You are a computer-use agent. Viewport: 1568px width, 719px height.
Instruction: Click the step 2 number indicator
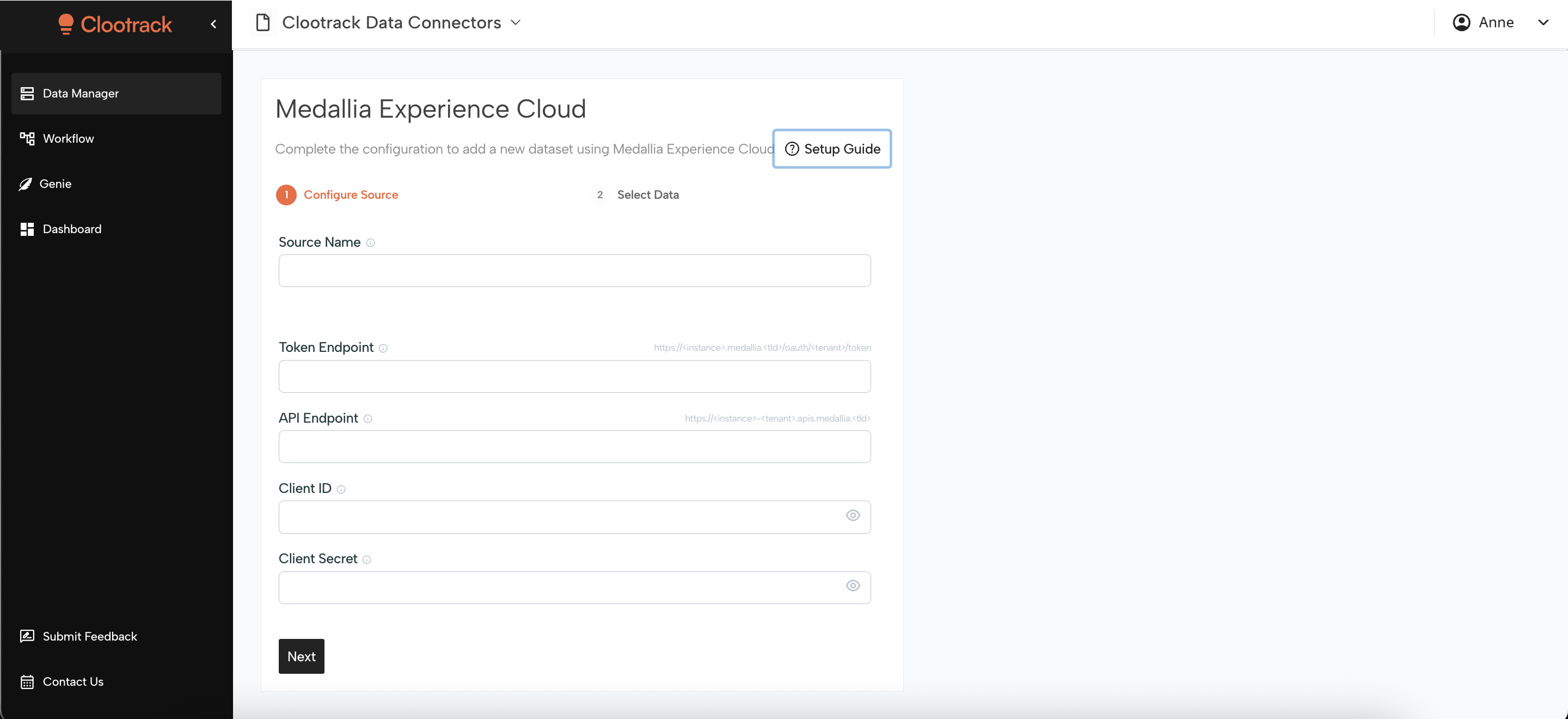599,195
